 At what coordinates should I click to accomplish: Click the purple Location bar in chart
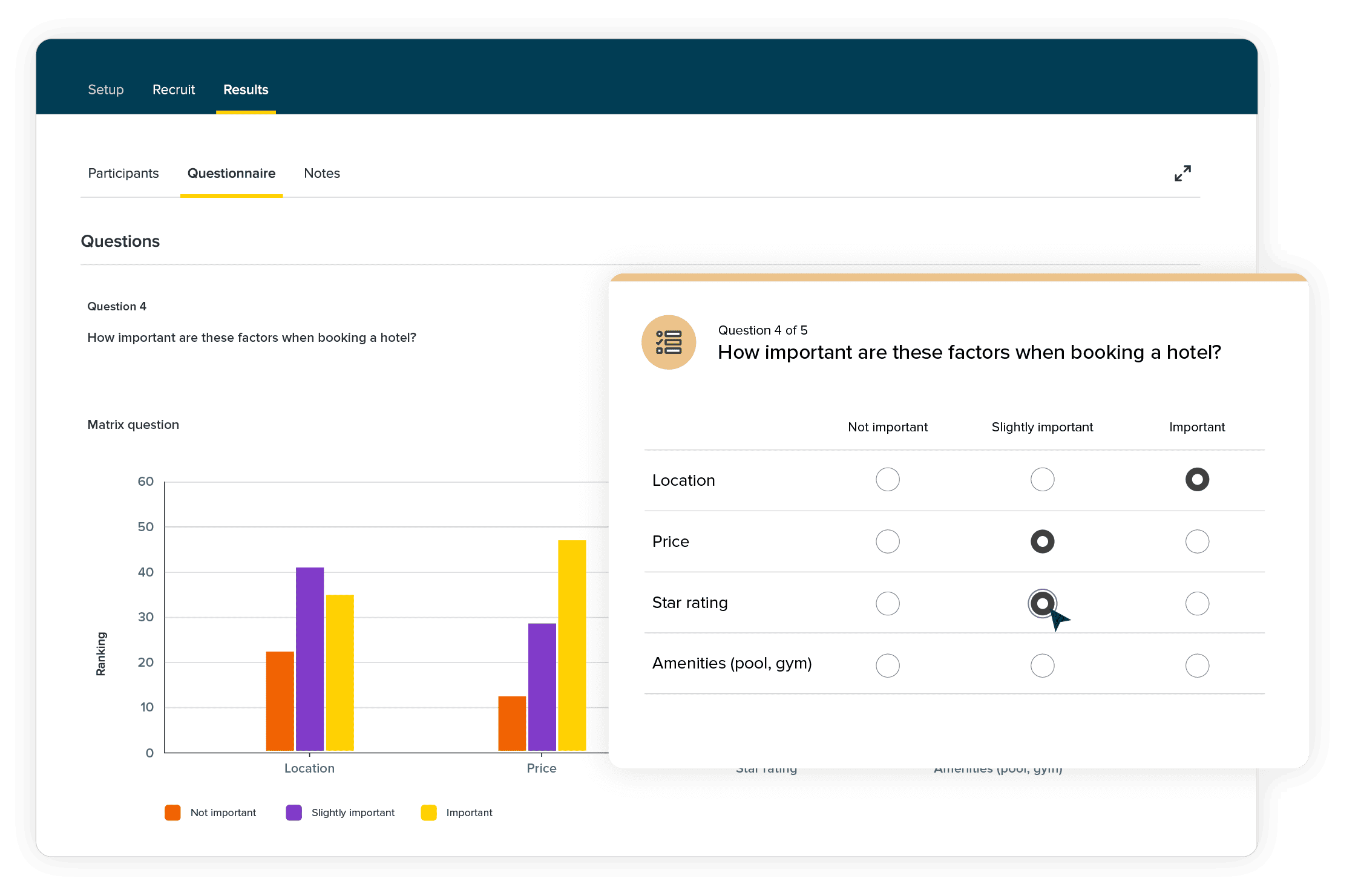click(x=310, y=659)
